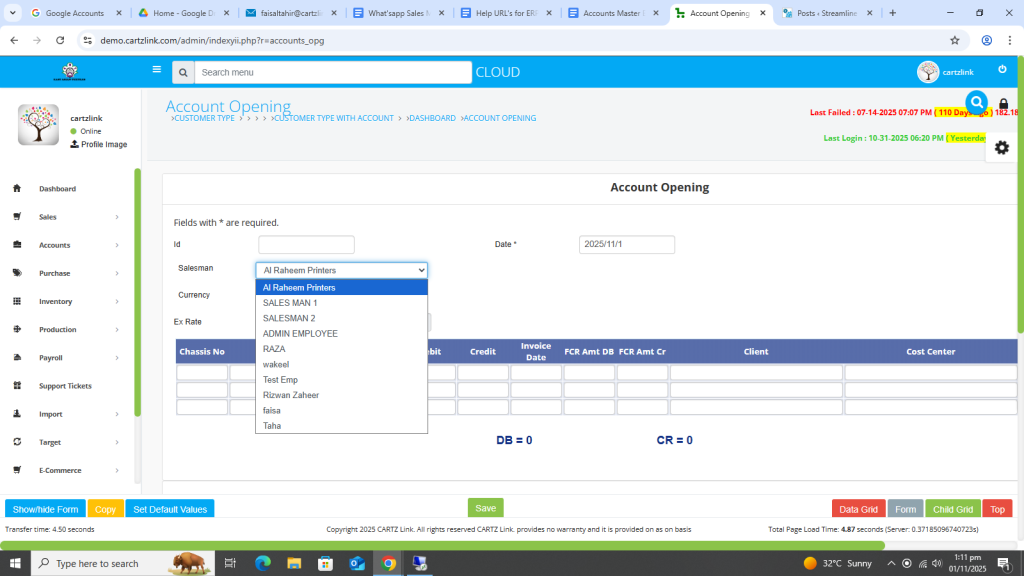This screenshot has height=576, width=1024.
Task: Click the Show/hide Form button
Action: tap(45, 509)
